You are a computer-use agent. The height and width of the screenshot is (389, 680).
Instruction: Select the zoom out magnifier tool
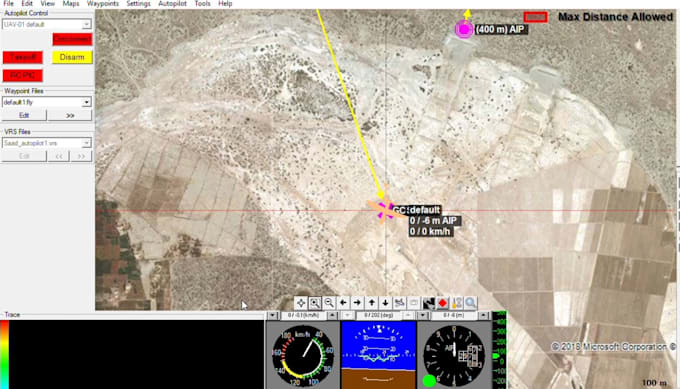tap(329, 303)
